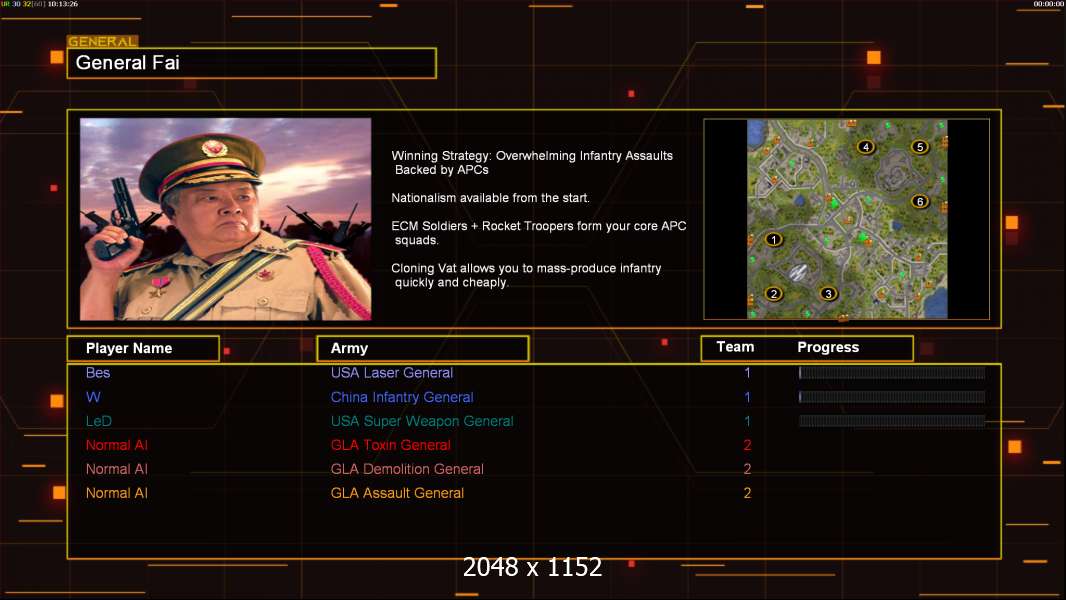Click the ECM Soldiers + Rocket Troopers line
This screenshot has width=1066, height=600.
(538, 232)
